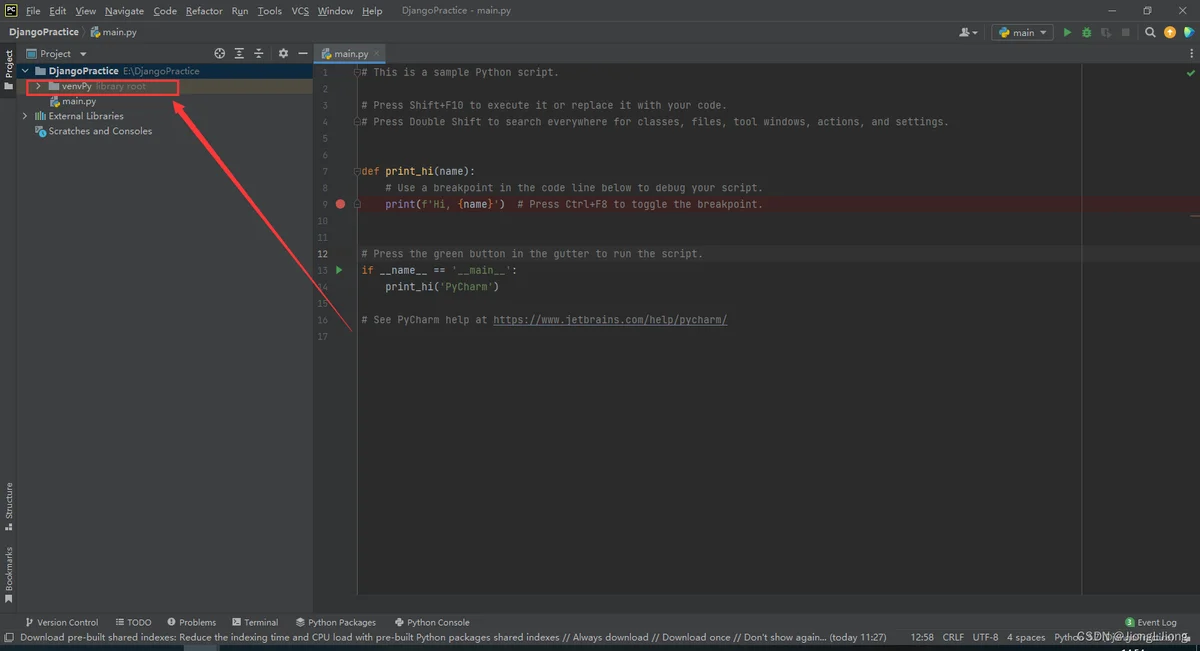This screenshot has width=1200, height=651.
Task: Fold the comment block at line 1
Action: (x=357, y=72)
